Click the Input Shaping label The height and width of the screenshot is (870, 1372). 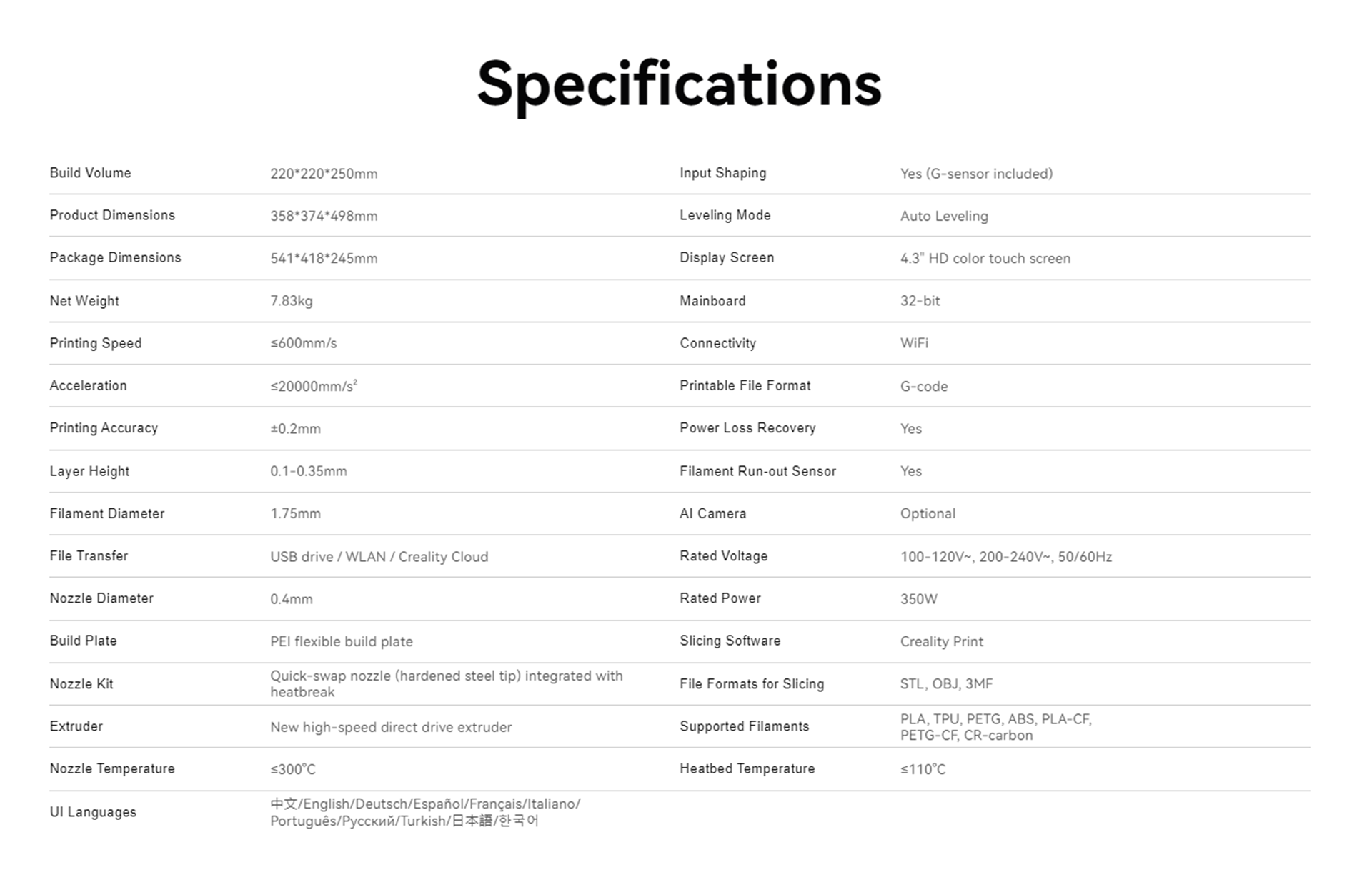(x=722, y=173)
